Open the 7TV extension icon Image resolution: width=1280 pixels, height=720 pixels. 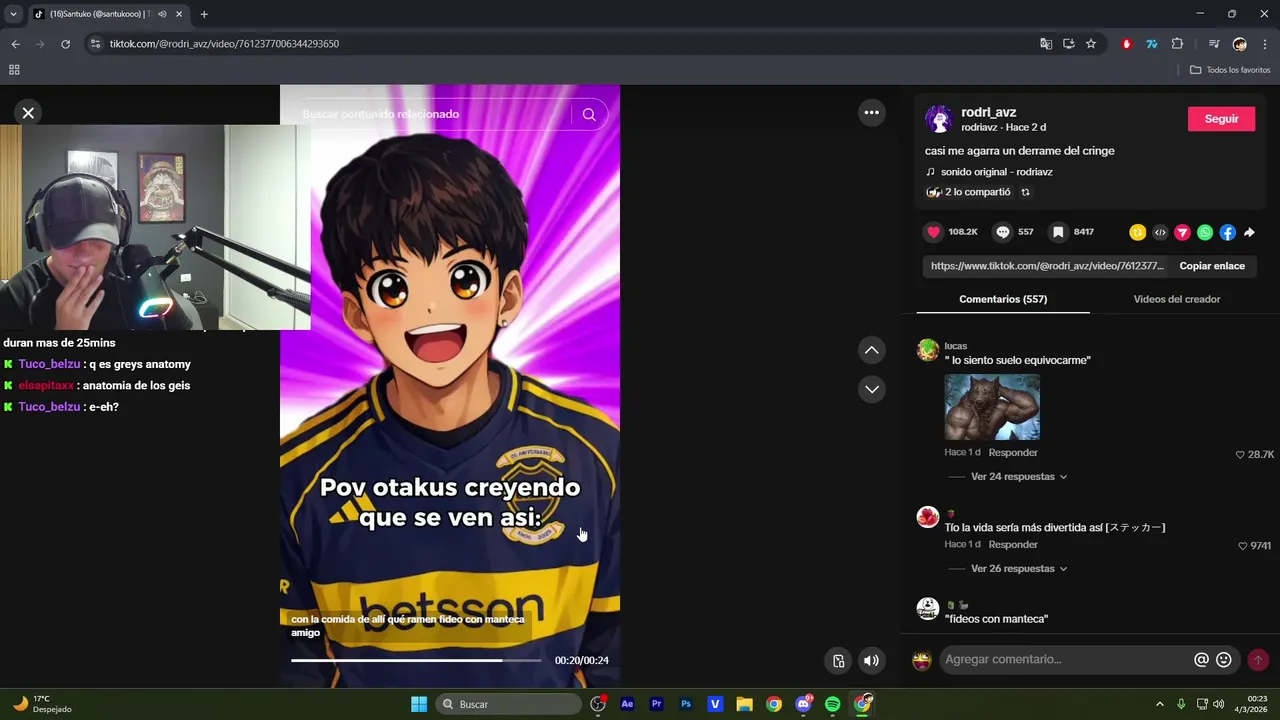tap(1152, 44)
